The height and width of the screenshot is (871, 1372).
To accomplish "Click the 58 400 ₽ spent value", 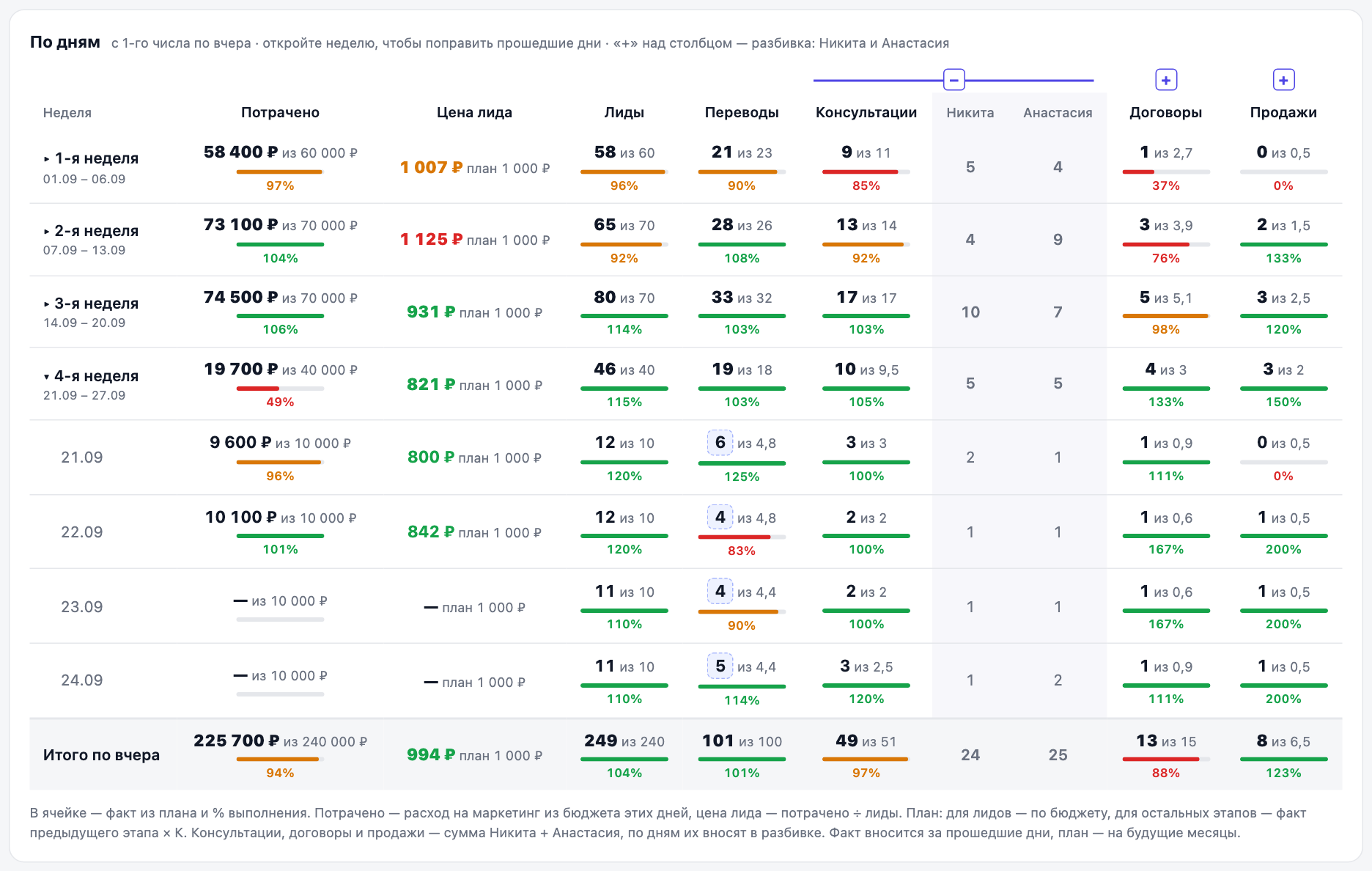I will 240,152.
